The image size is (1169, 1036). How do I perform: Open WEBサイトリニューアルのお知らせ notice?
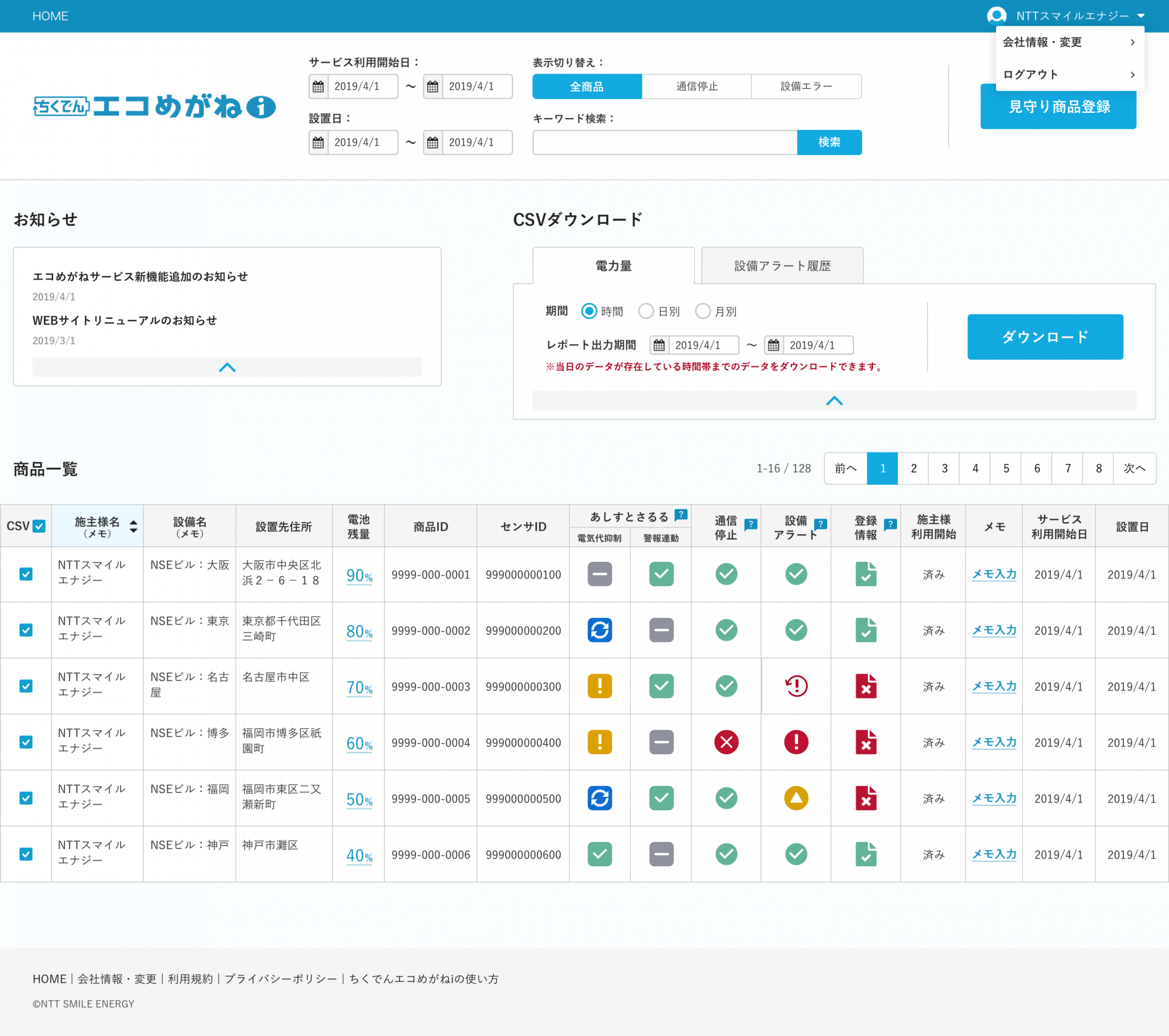point(124,320)
